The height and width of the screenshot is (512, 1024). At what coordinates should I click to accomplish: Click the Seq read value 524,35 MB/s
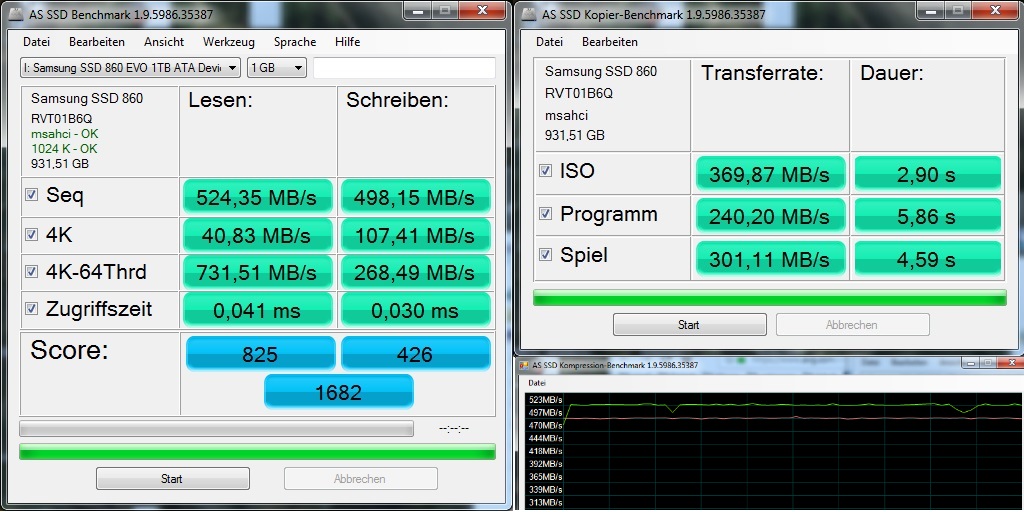[x=257, y=196]
